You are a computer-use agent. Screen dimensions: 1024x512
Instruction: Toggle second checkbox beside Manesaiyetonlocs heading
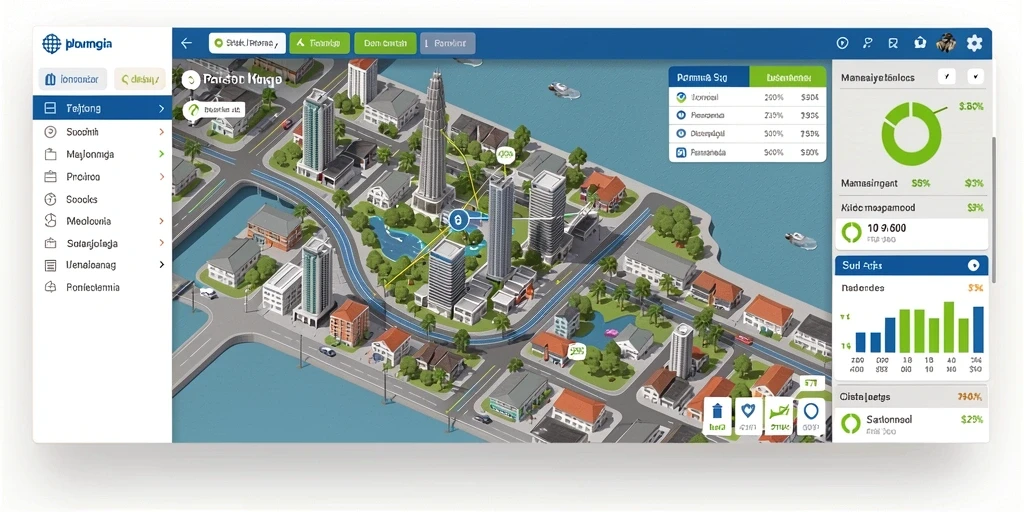point(975,77)
